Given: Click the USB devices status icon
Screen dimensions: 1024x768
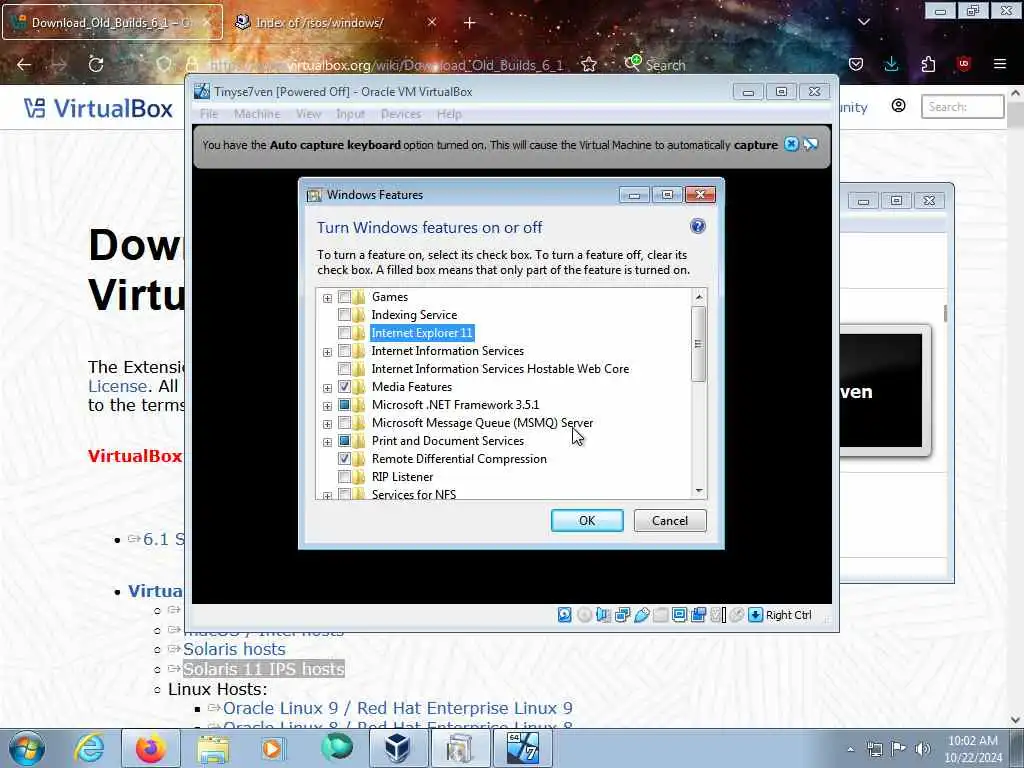Looking at the screenshot, I should 641,615.
